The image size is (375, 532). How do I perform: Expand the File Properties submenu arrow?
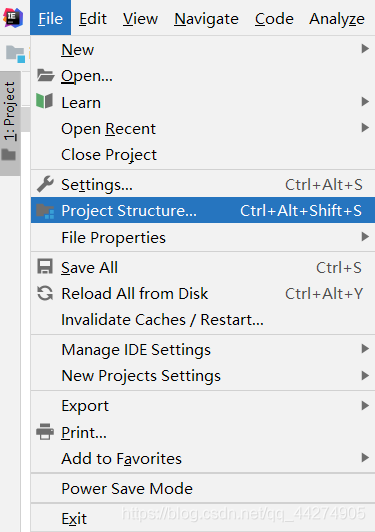pyautogui.click(x=365, y=236)
